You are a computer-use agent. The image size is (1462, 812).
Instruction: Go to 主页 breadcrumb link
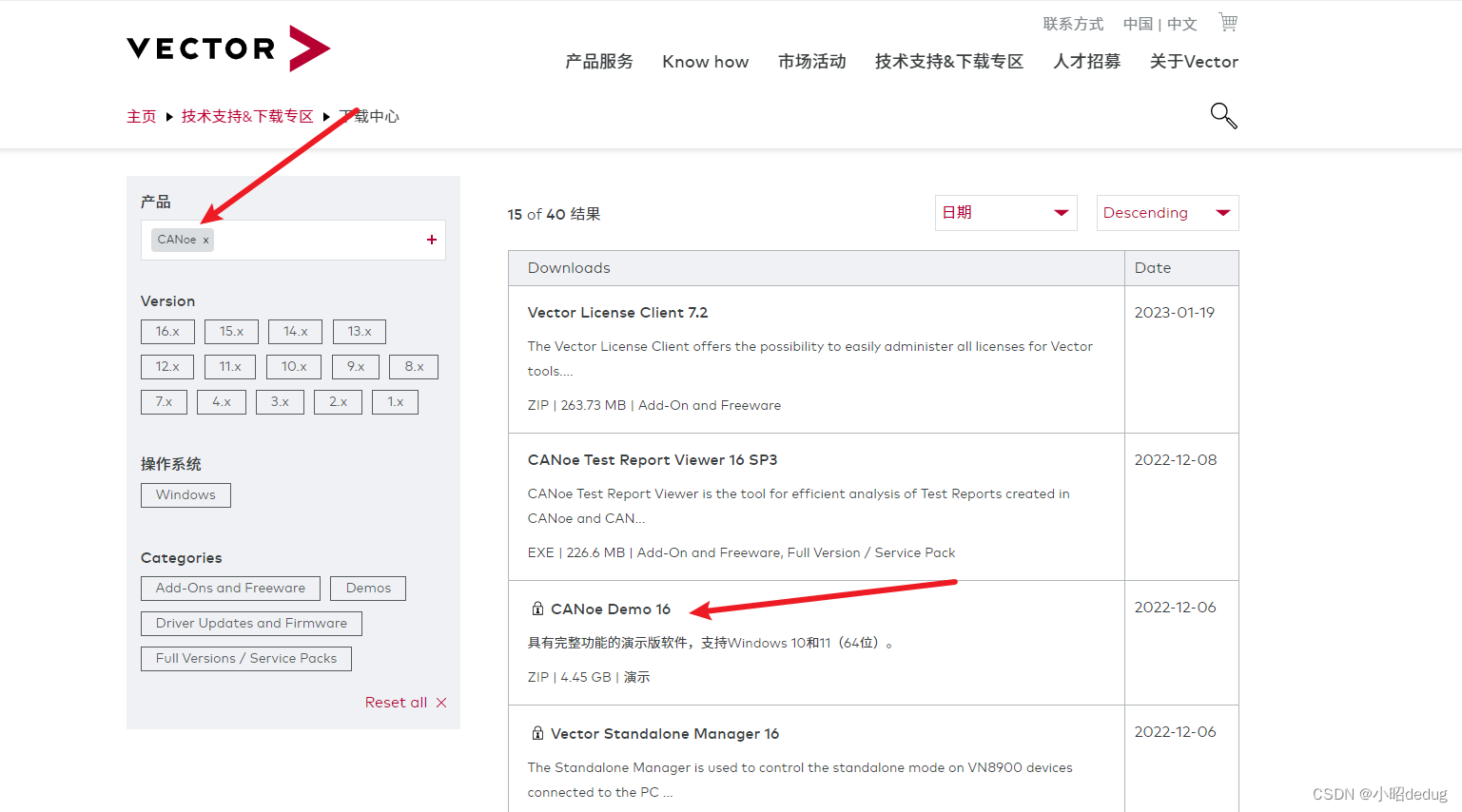click(x=142, y=116)
